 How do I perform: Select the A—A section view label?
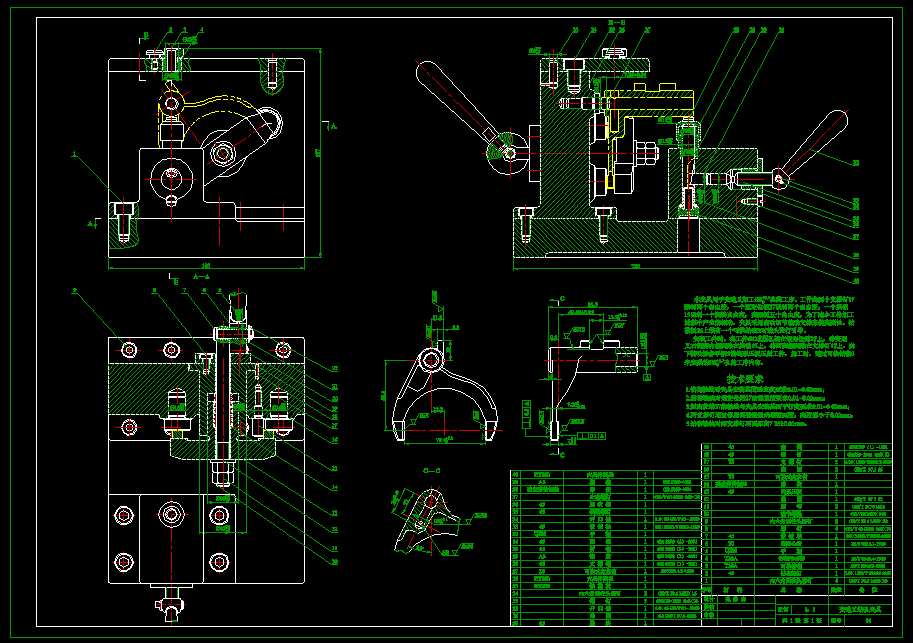click(202, 277)
